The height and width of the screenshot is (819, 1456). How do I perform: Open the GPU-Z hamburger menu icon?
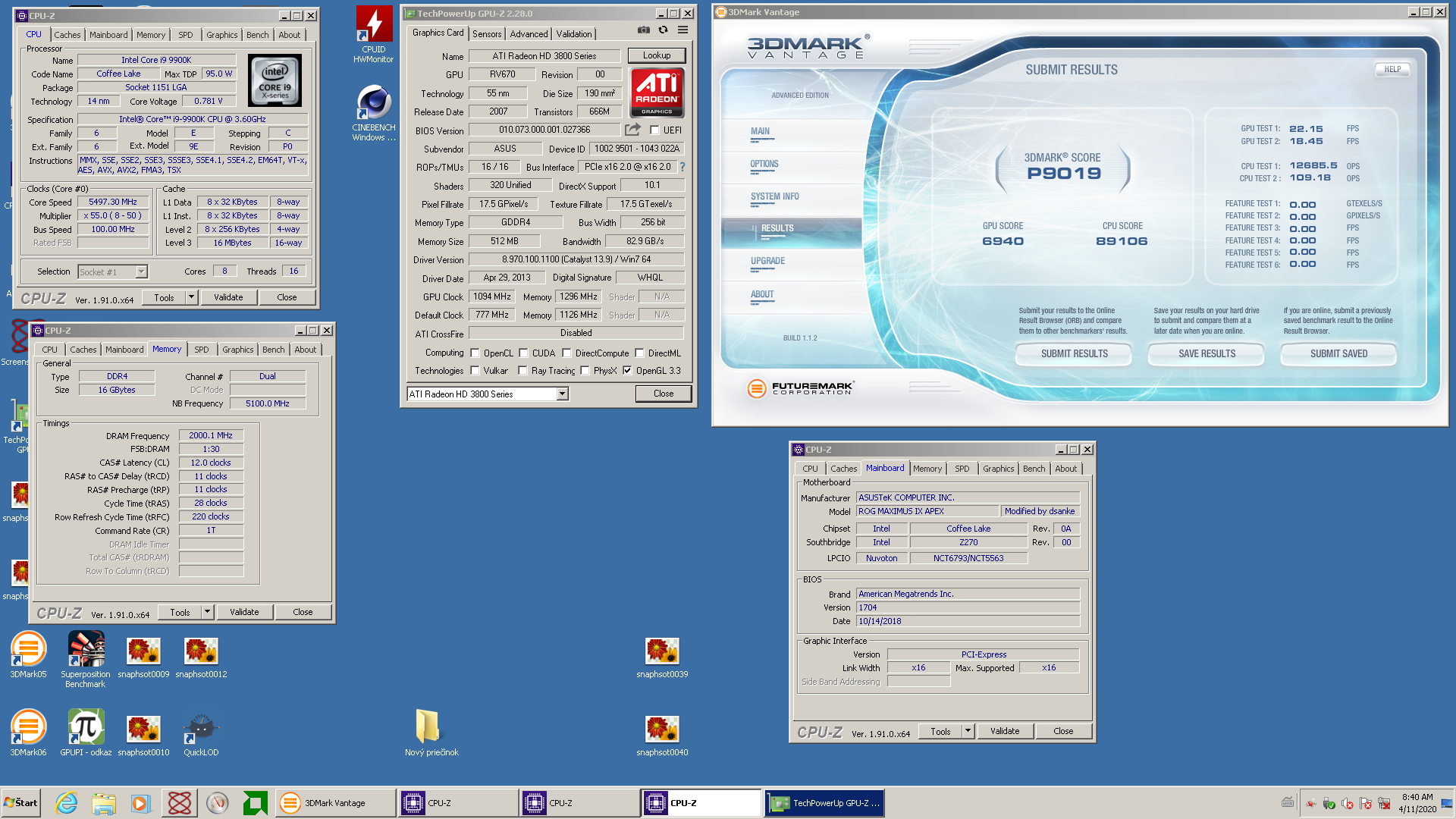pyautogui.click(x=682, y=30)
